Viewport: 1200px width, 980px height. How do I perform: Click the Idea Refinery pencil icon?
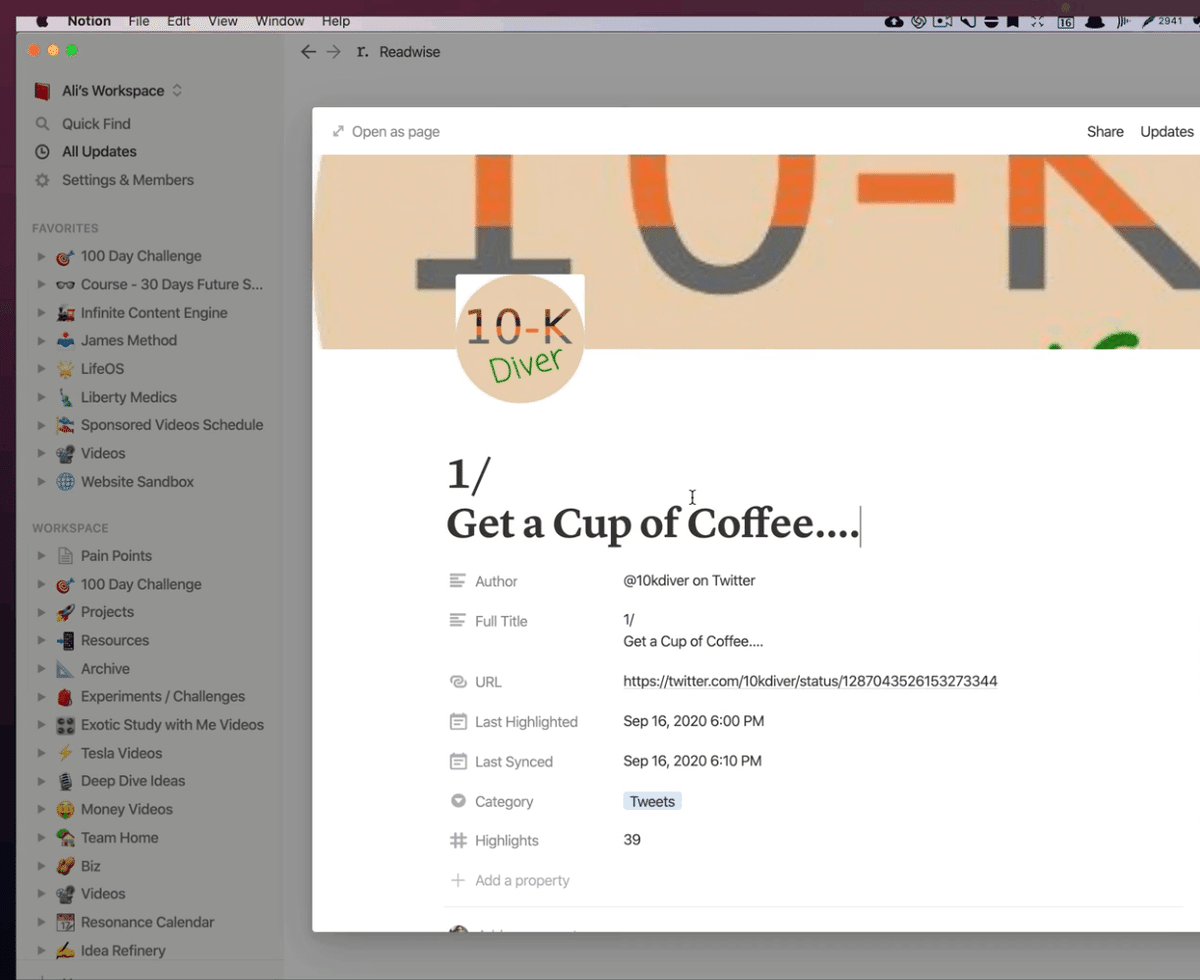tap(65, 951)
